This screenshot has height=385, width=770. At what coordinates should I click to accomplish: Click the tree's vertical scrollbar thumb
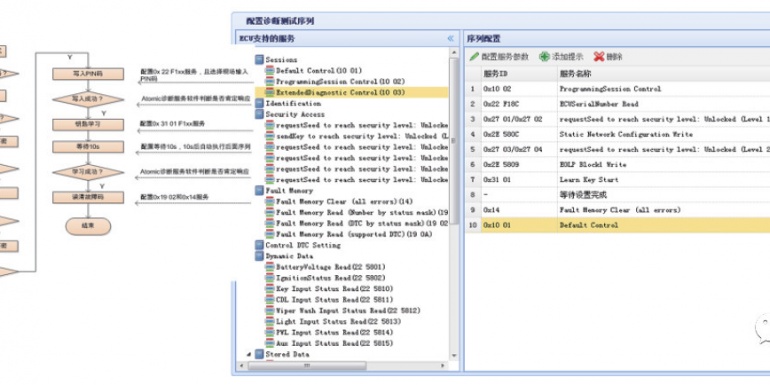(x=454, y=140)
